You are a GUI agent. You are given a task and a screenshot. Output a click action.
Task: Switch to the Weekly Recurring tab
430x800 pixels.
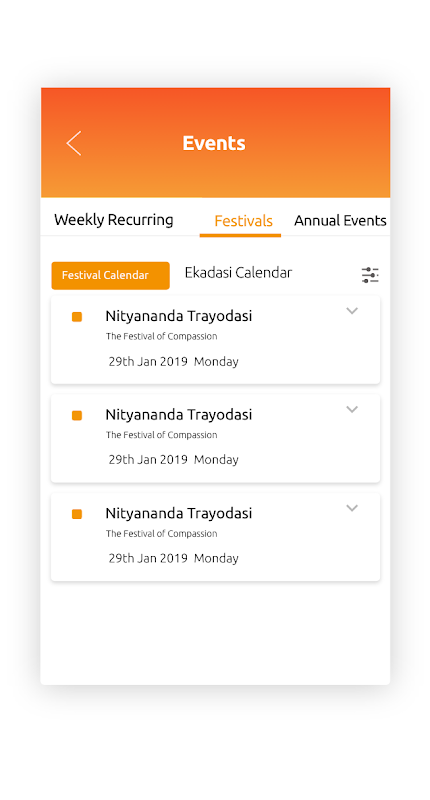tap(114, 220)
